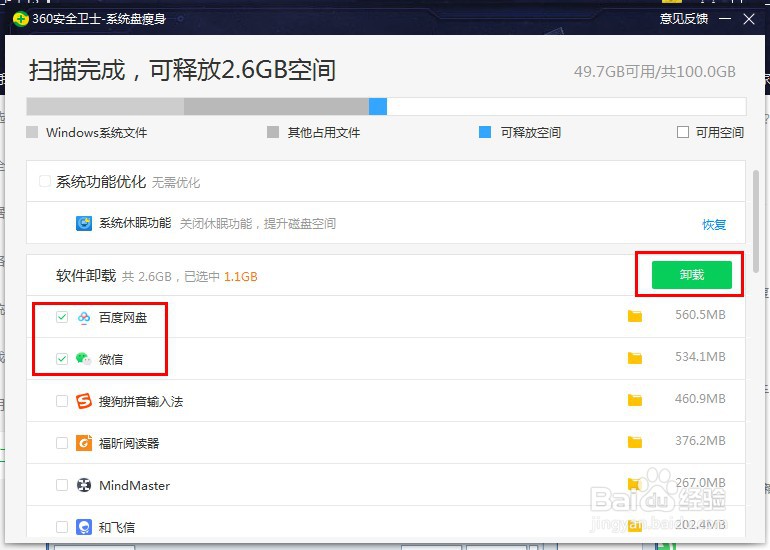
Task: Click the 关闭休眠功能，提升磁盘空间 description
Action: point(258,224)
